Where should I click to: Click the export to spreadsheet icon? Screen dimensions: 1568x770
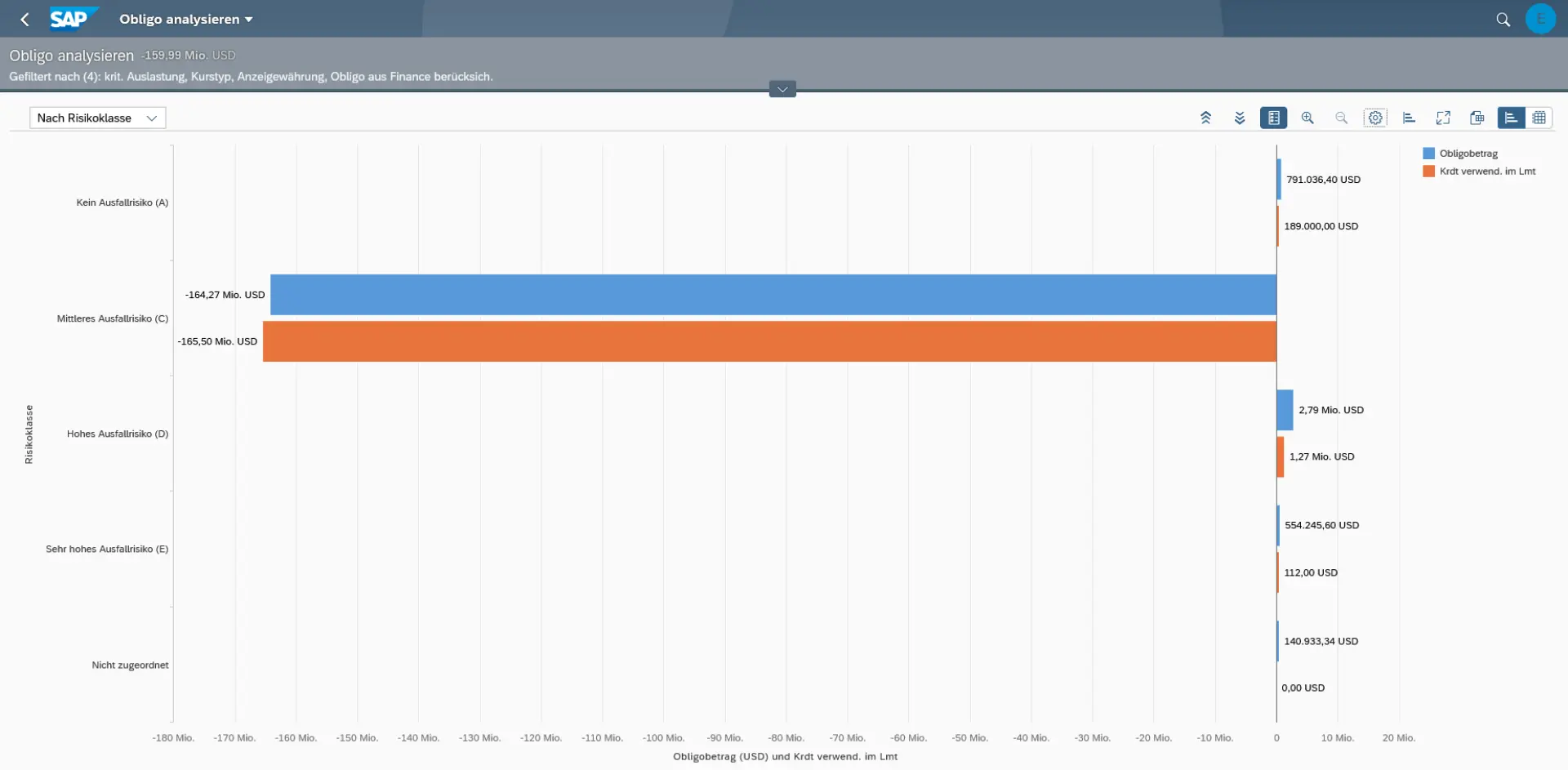tap(1477, 118)
